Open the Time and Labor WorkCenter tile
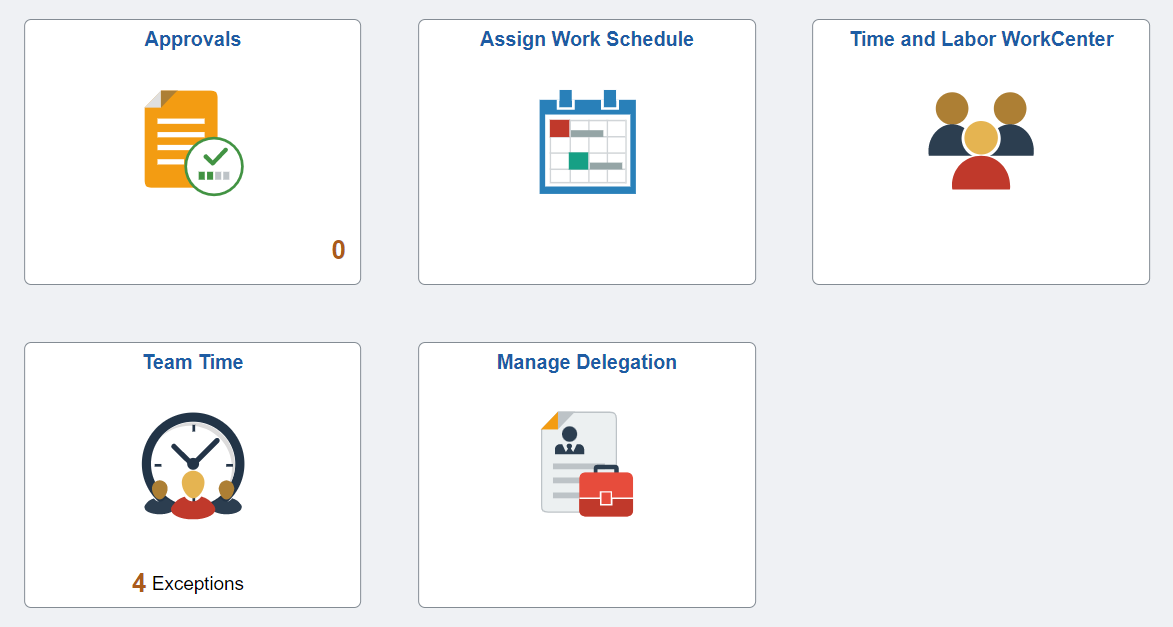This screenshot has height=627, width=1173. (x=980, y=150)
